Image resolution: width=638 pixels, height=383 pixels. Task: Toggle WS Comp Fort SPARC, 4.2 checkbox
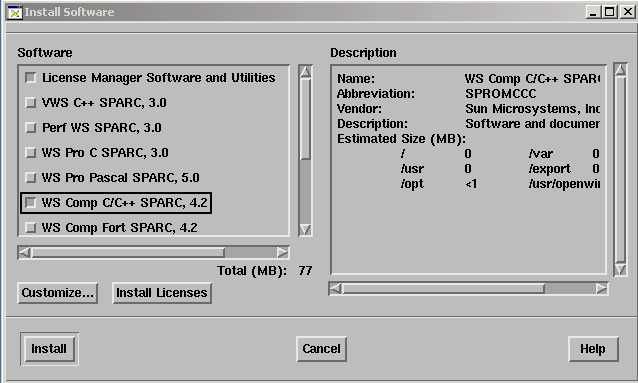point(31,227)
